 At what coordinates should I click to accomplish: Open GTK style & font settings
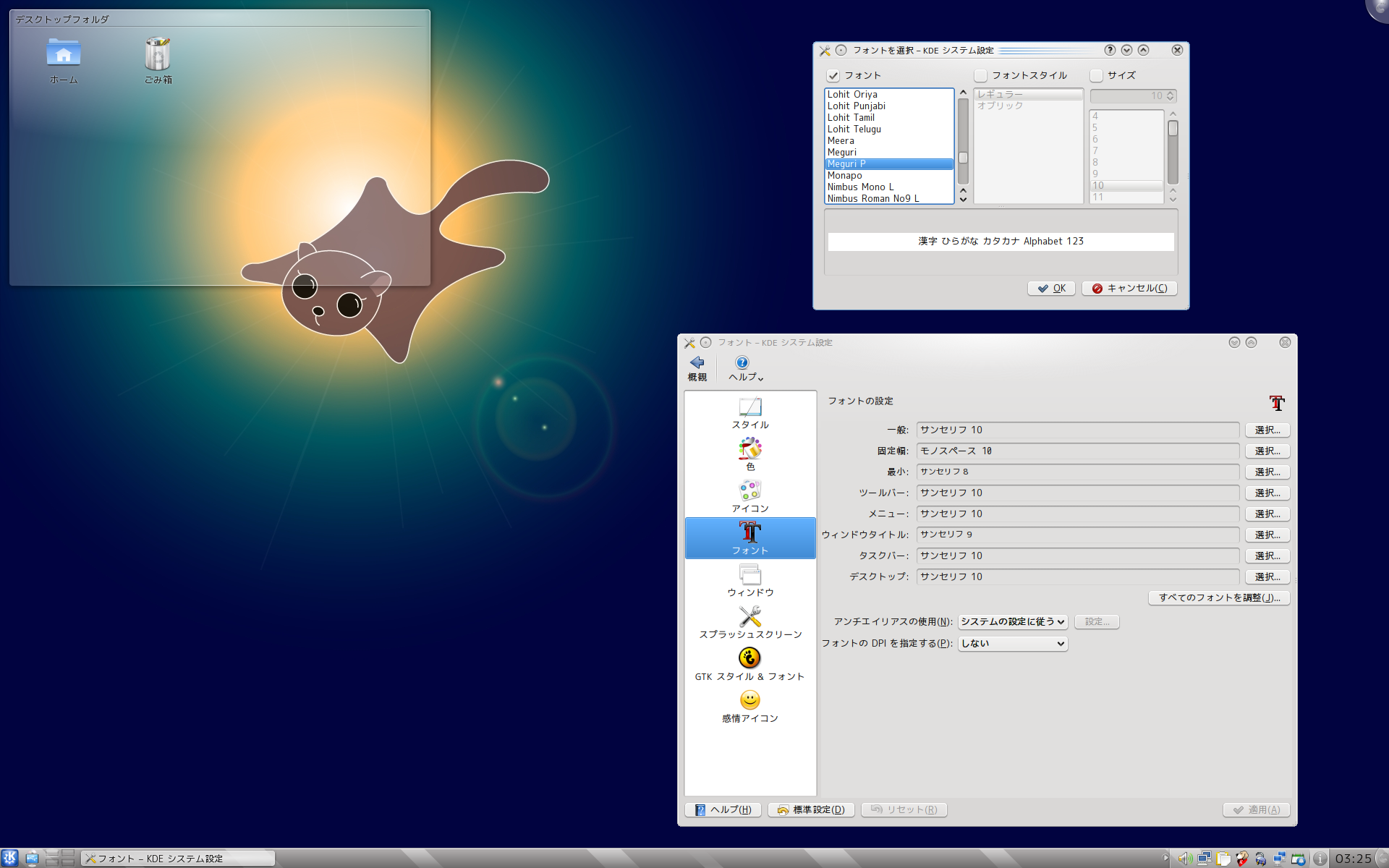click(749, 664)
